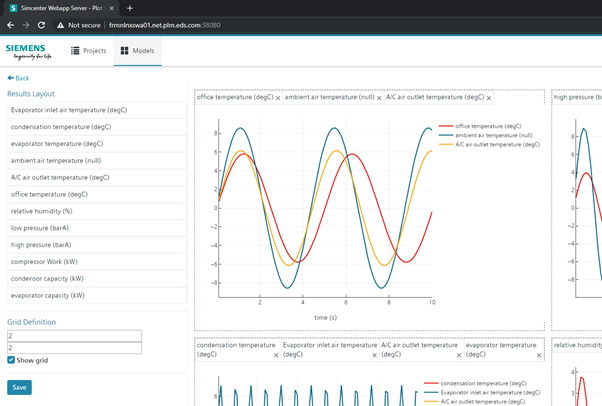This screenshot has width=602, height=406.
Task: Remove evaporator temperature tag from bottom plot
Action: [x=539, y=355]
